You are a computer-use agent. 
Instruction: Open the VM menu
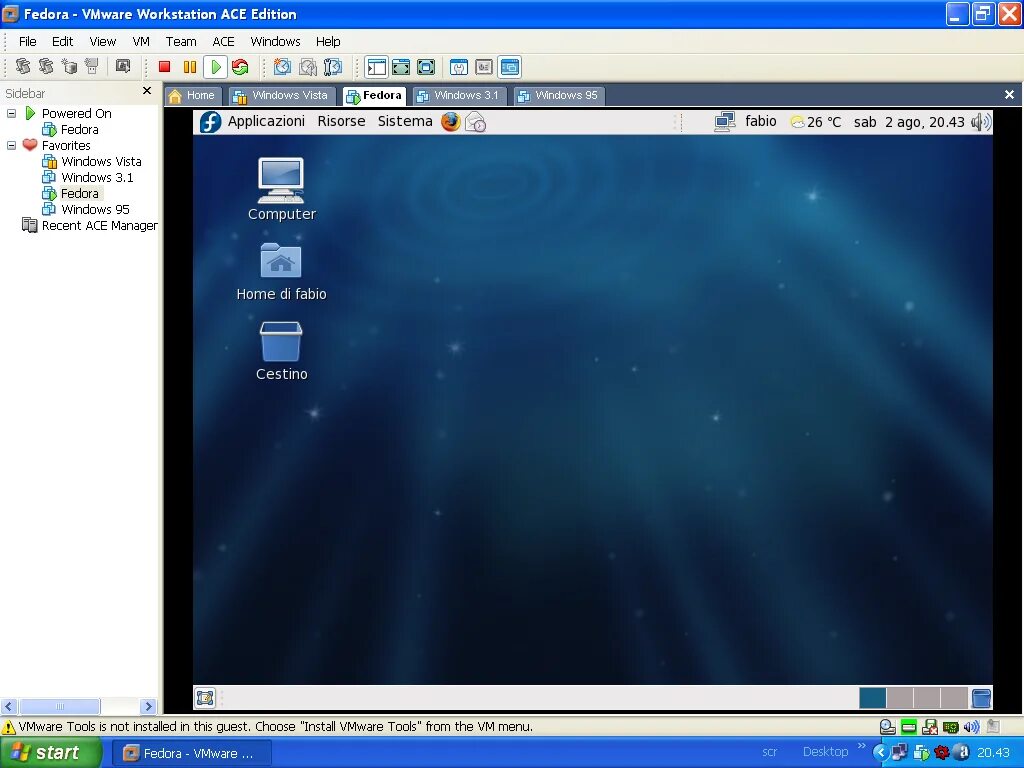(x=141, y=41)
